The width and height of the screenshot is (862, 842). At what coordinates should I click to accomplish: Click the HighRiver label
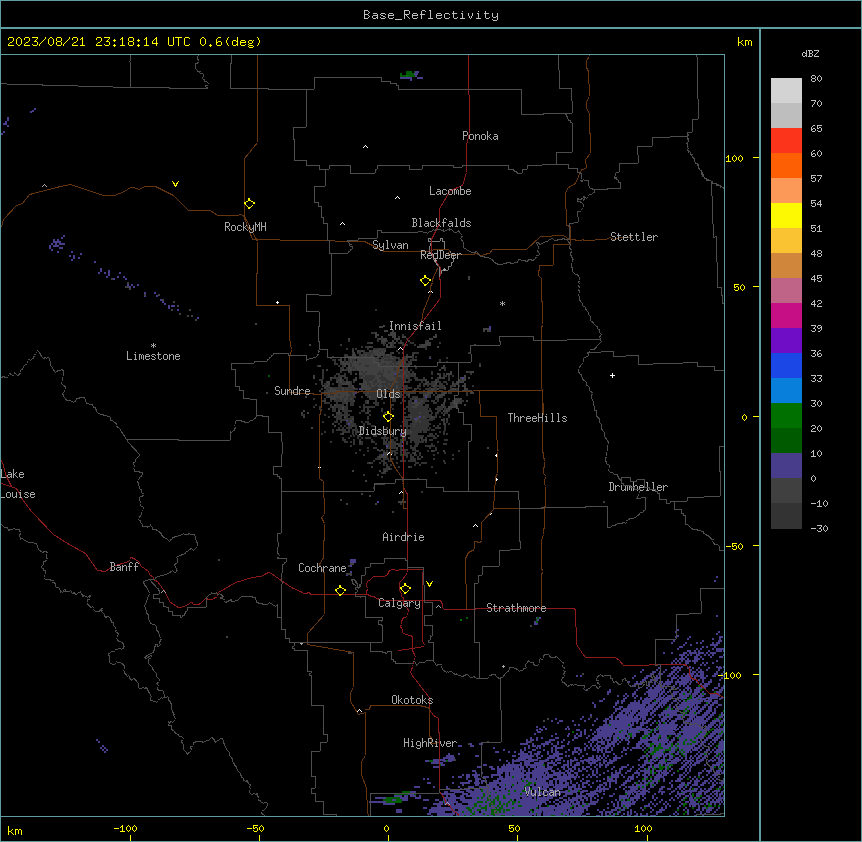(430, 743)
